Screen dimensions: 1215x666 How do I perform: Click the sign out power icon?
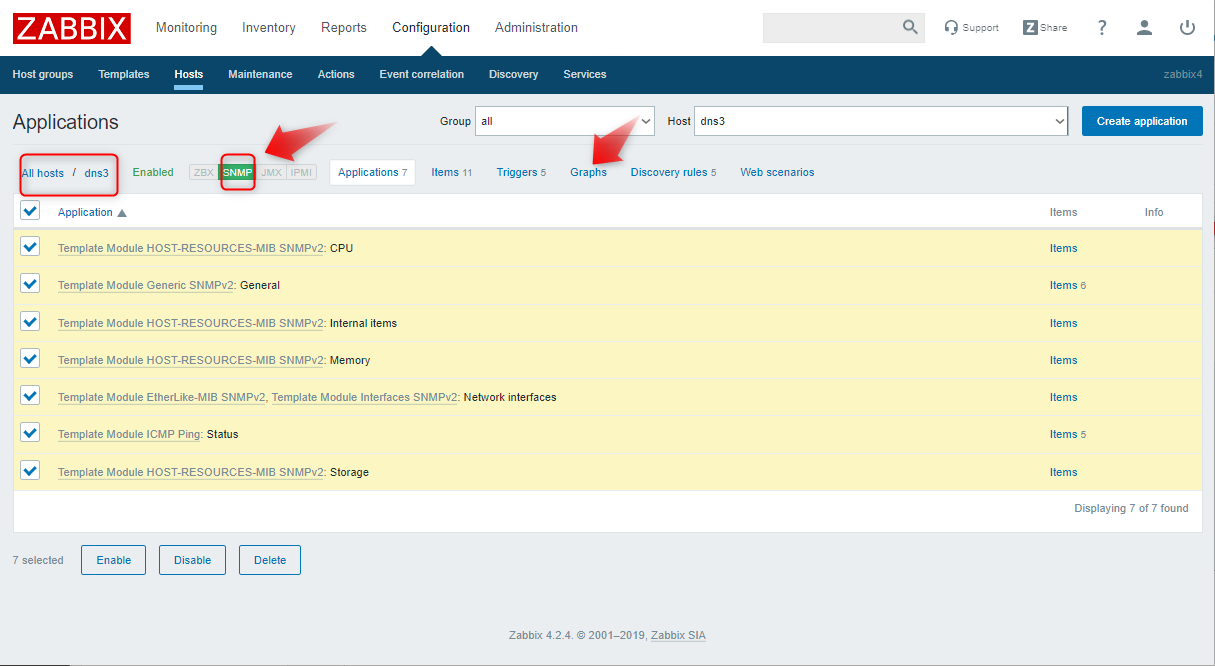pyautogui.click(x=1188, y=28)
